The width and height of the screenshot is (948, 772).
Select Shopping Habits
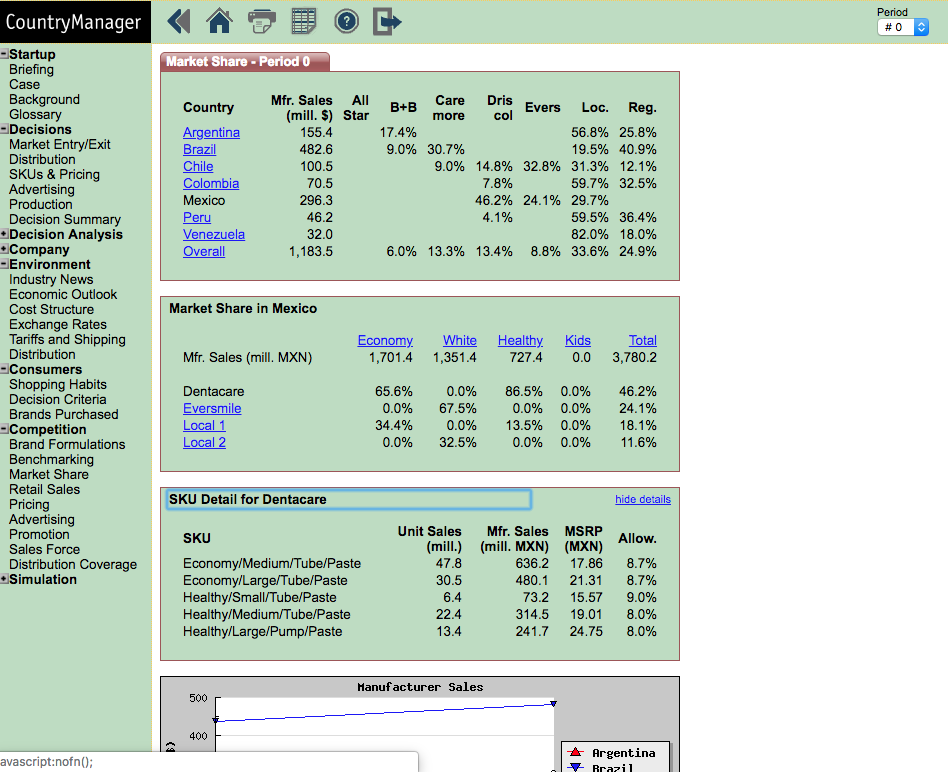57,384
